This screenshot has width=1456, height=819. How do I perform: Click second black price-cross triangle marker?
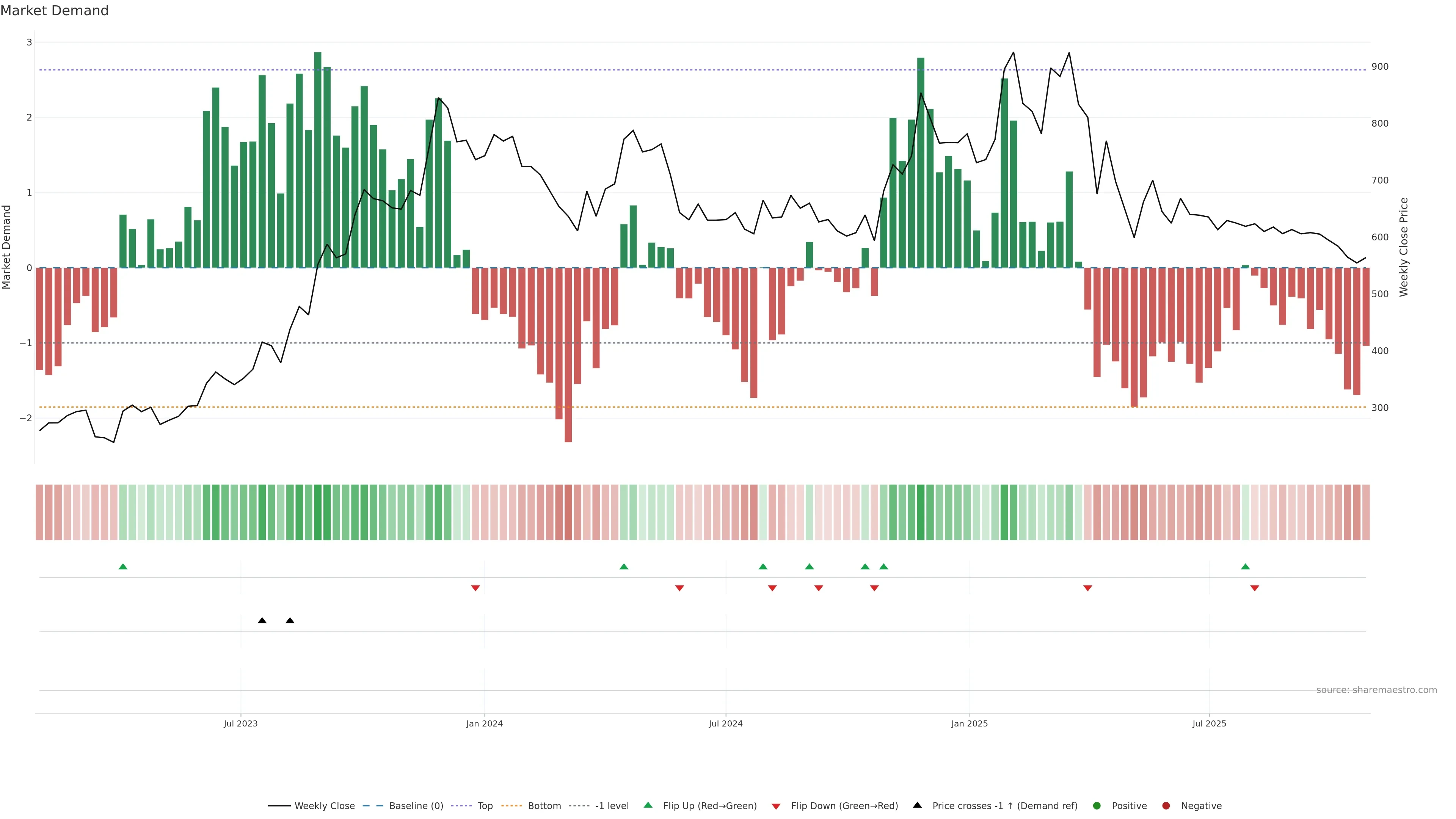click(x=290, y=621)
